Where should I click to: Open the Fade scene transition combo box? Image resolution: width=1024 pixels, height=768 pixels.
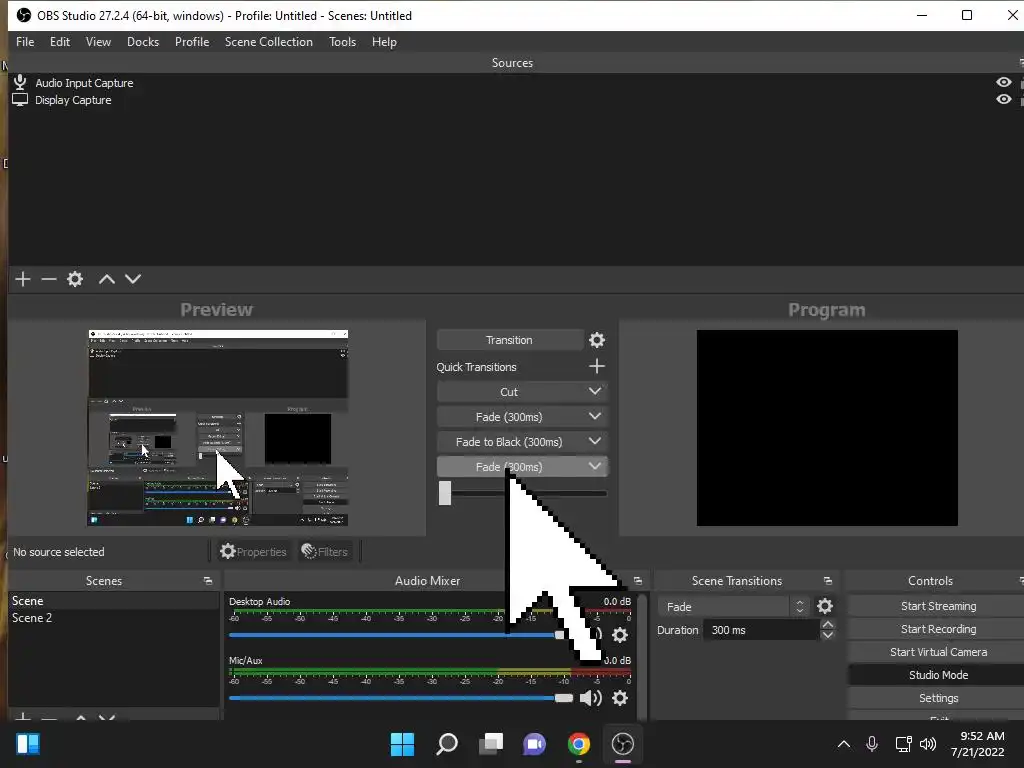click(x=733, y=607)
